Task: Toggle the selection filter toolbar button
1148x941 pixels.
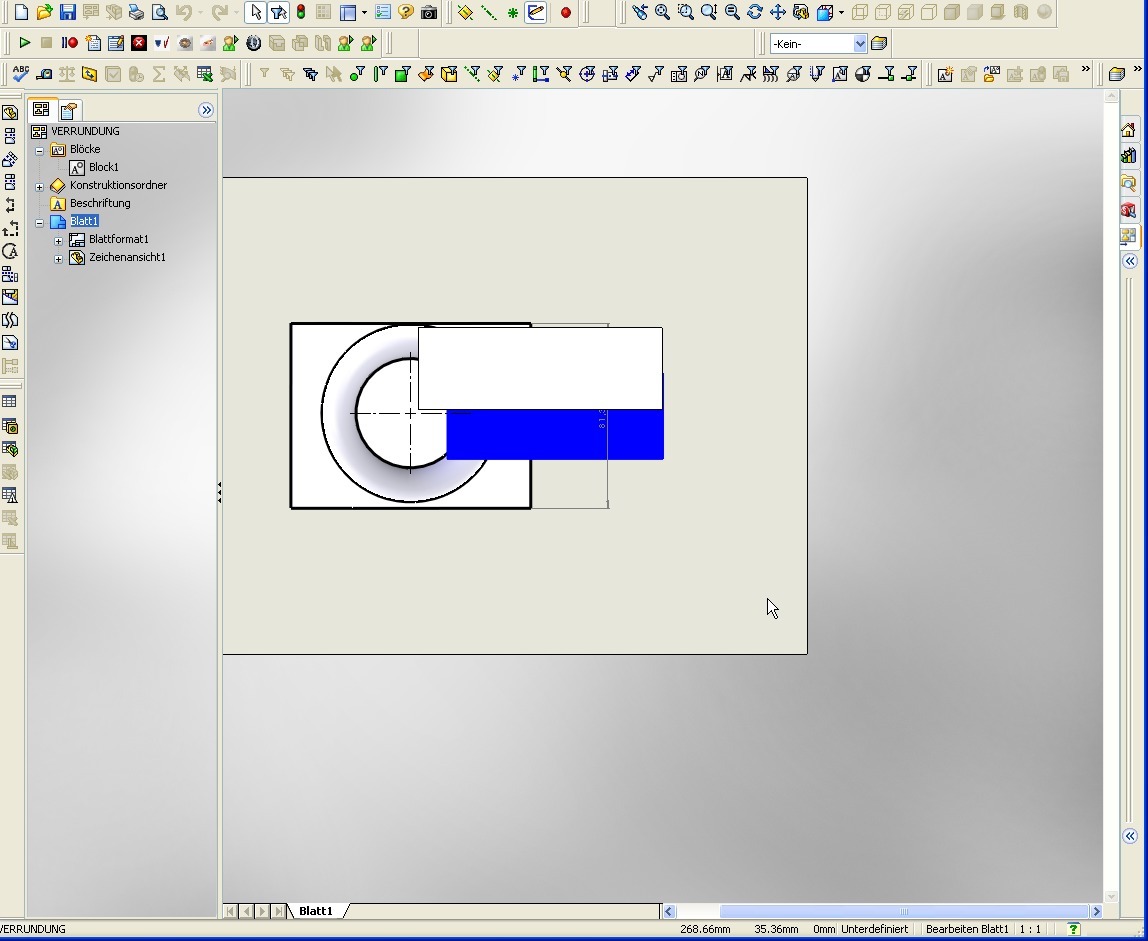Action: pos(279,13)
